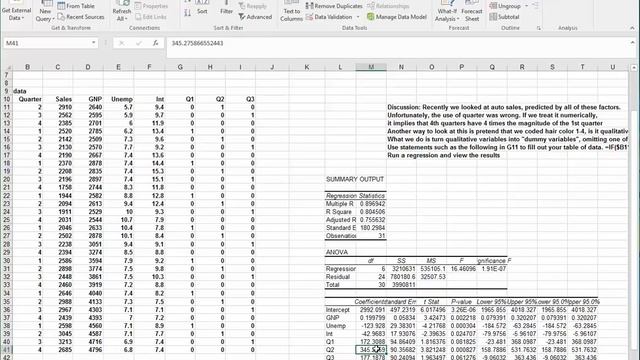Click the F value 16.46096
The image size is (640, 360).
click(462, 269)
